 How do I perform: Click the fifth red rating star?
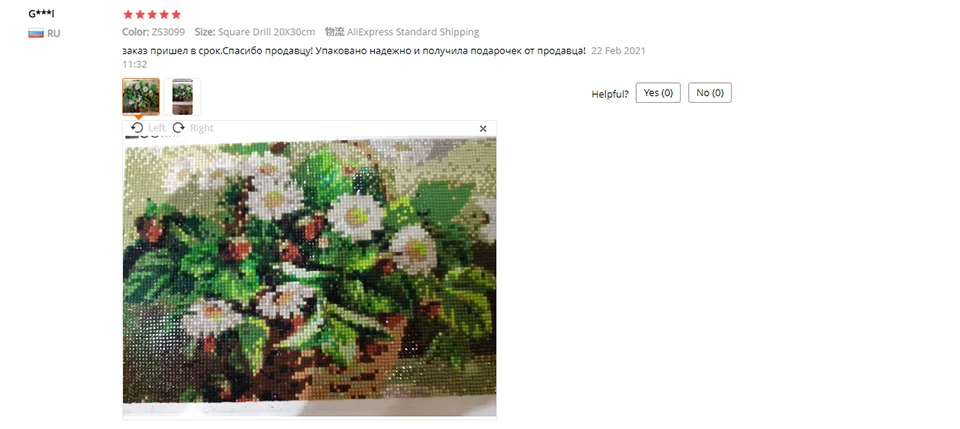point(176,14)
